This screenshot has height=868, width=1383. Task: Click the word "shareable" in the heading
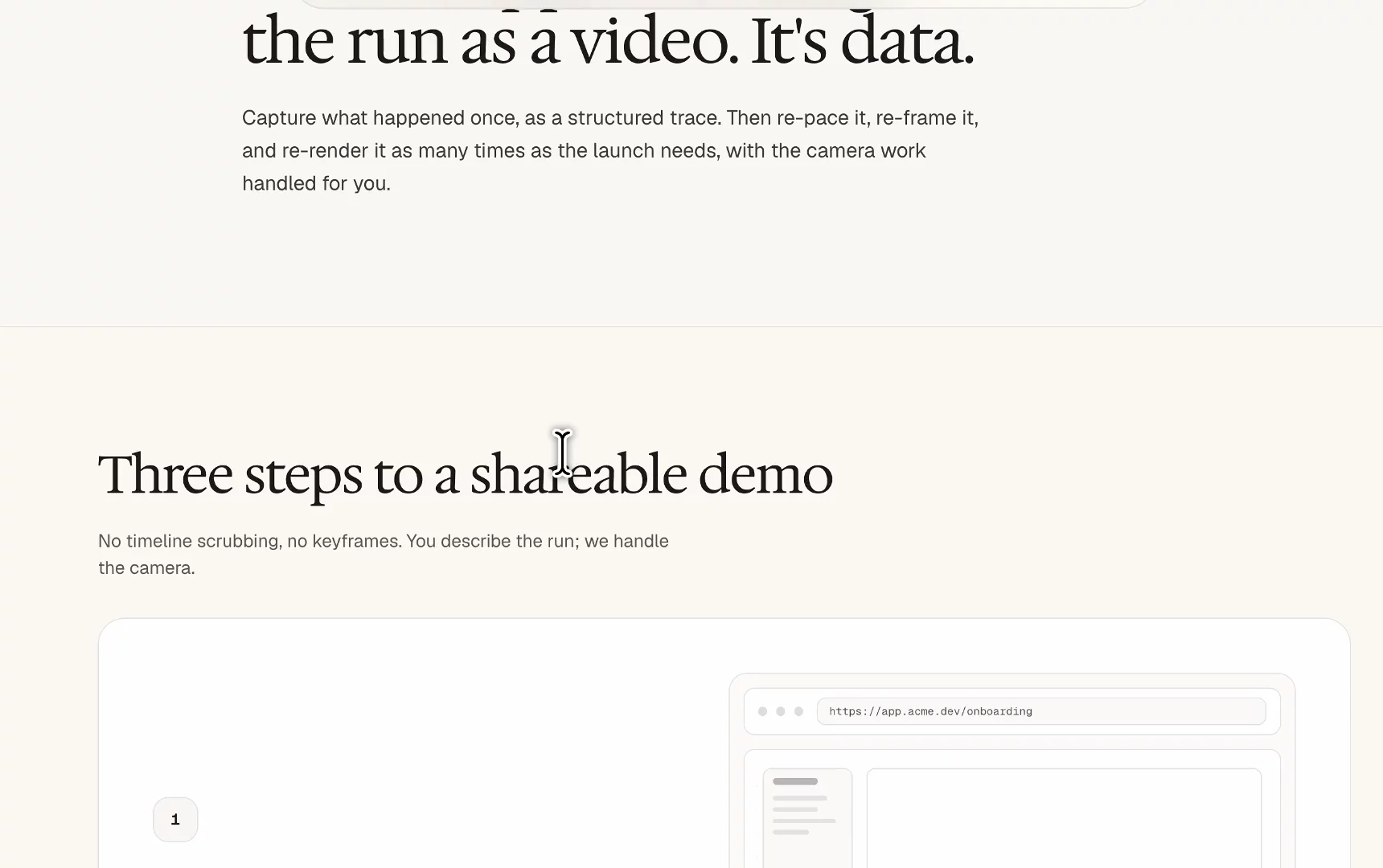click(578, 474)
